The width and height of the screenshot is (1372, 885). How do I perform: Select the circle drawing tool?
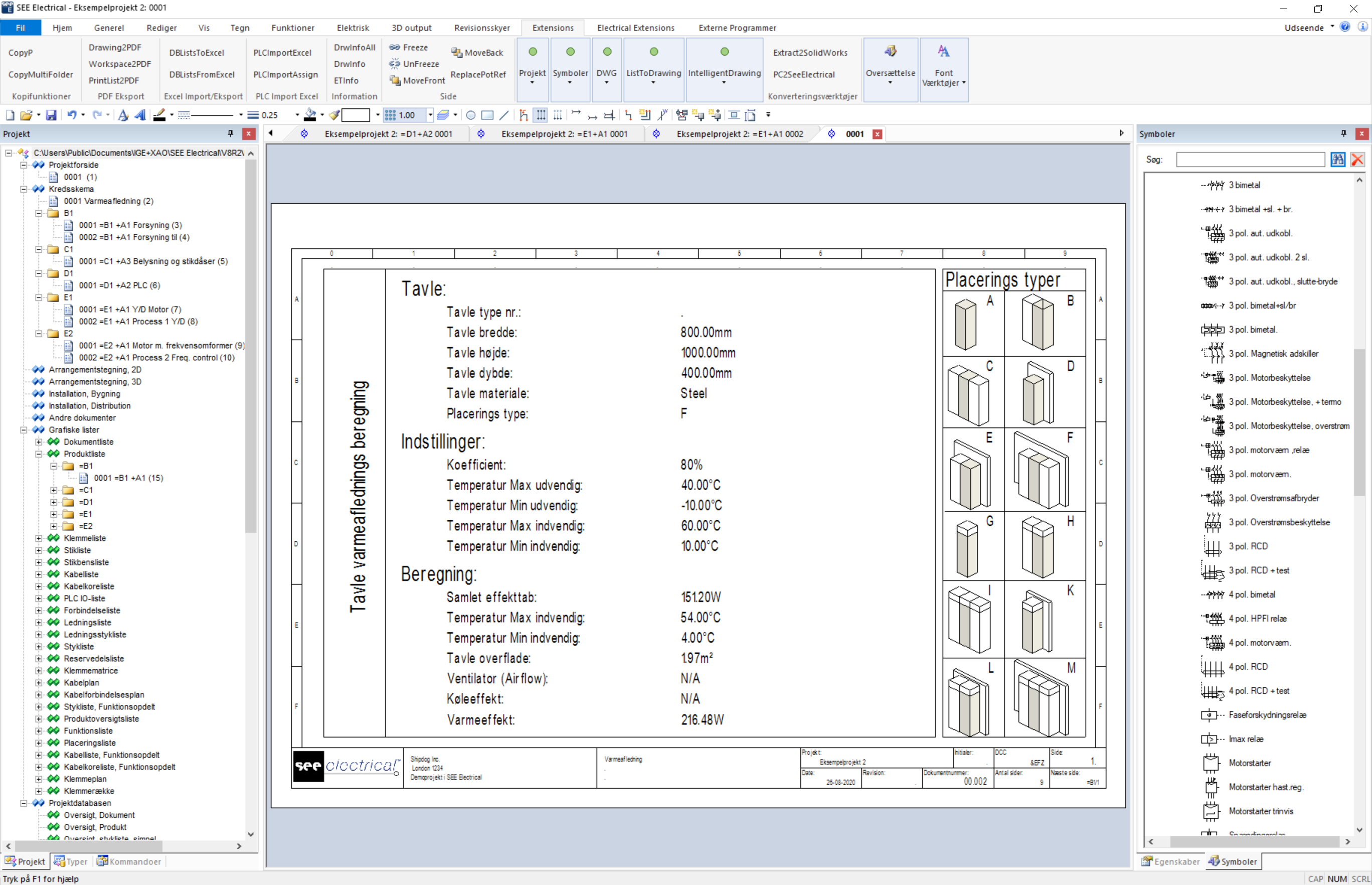click(471, 115)
